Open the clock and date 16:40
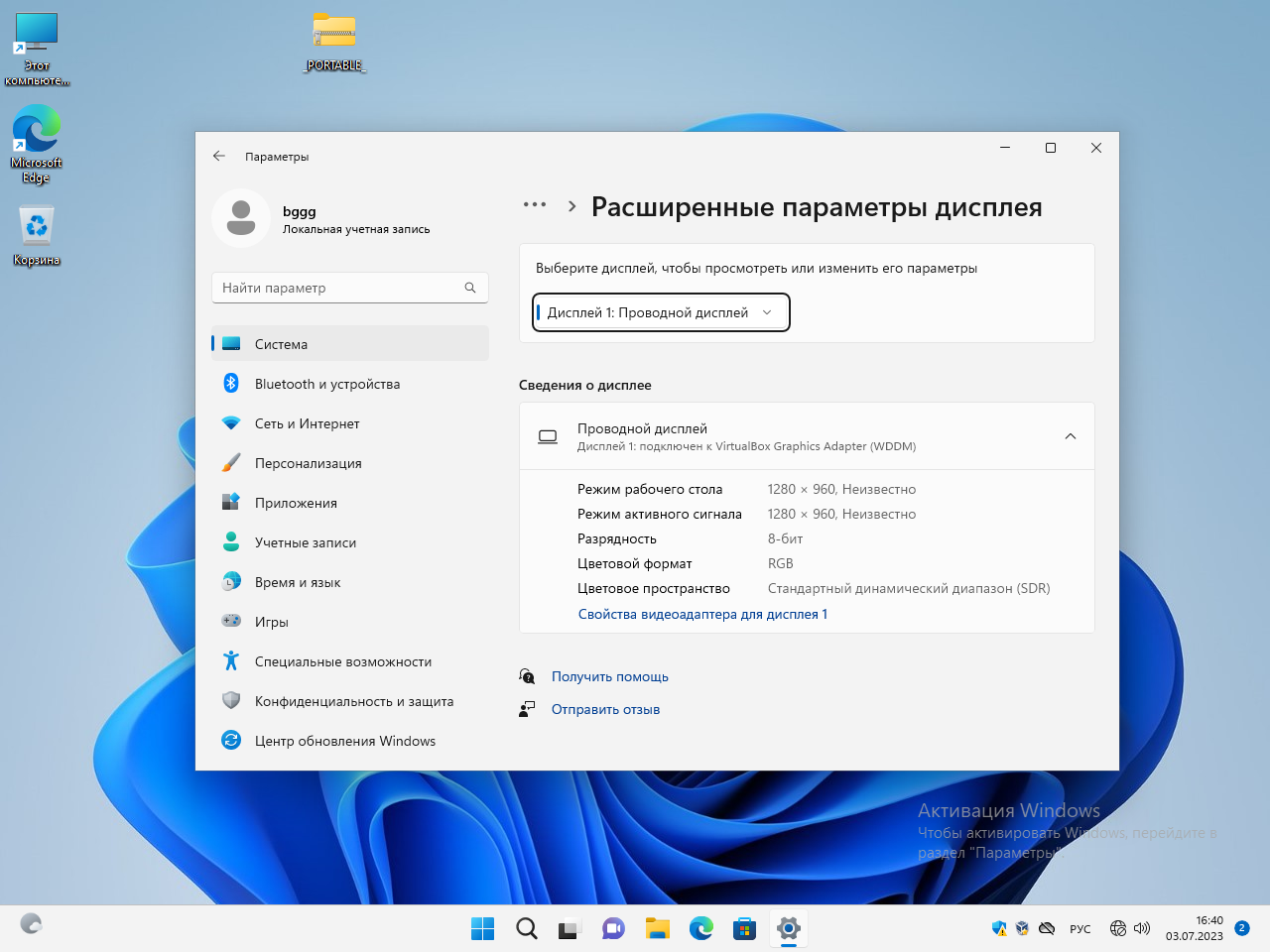 tap(1195, 928)
